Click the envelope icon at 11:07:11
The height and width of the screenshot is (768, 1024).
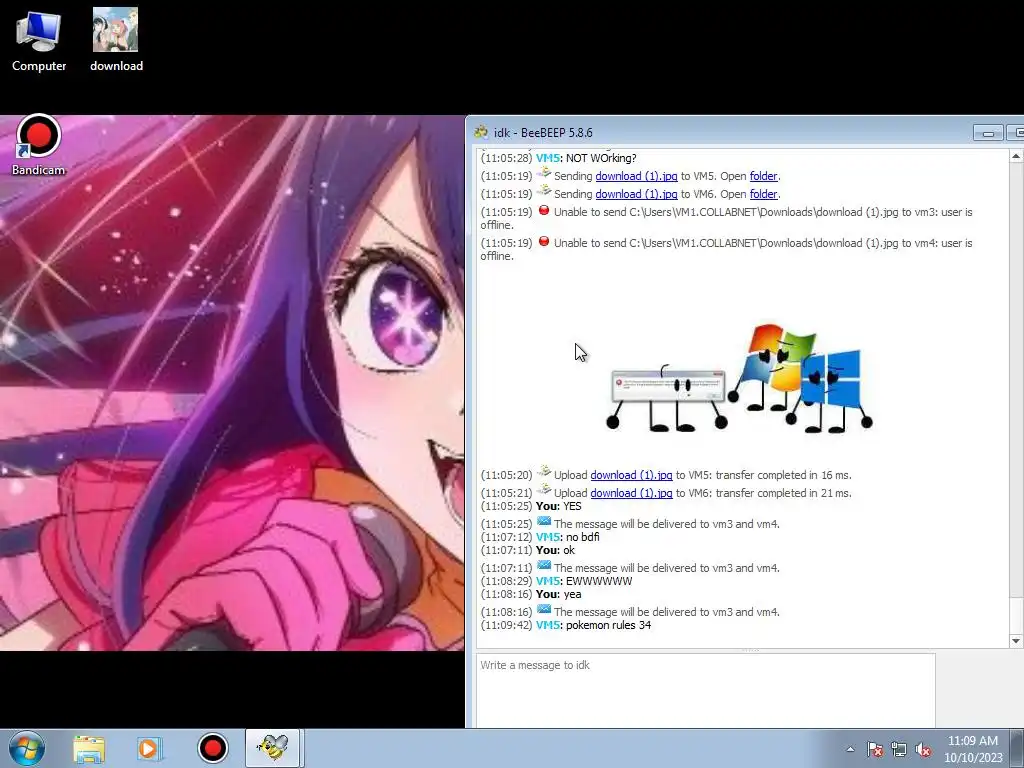[544, 566]
